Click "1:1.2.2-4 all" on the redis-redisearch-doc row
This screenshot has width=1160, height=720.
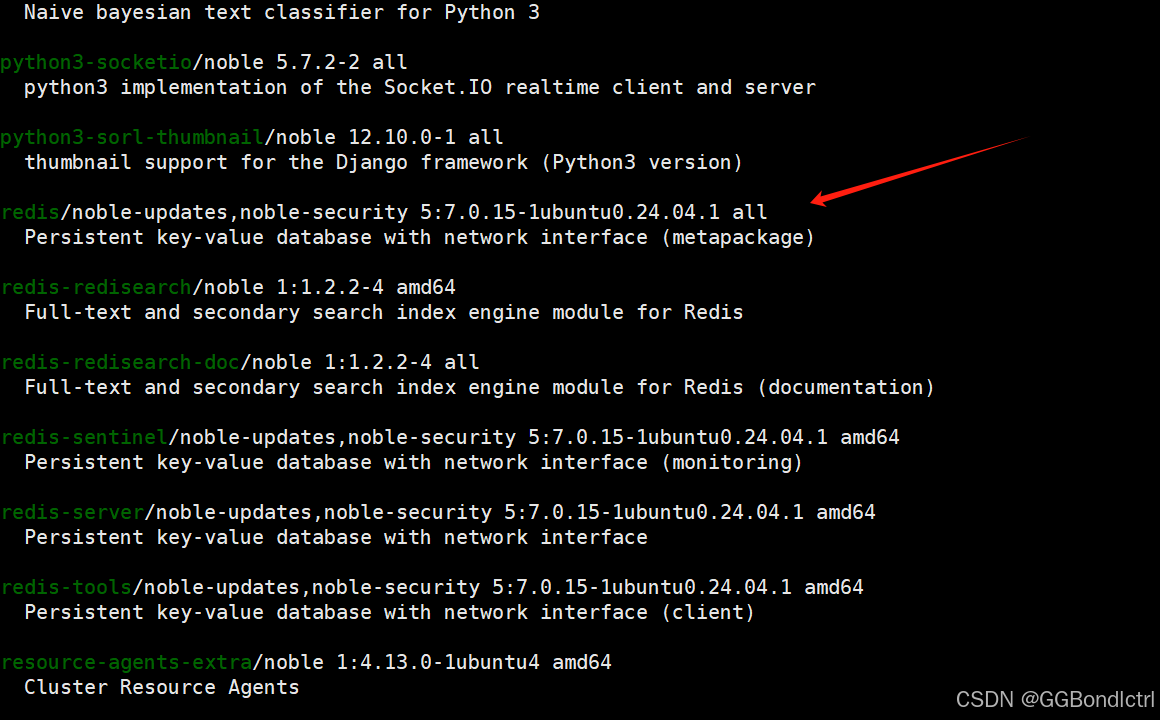click(402, 362)
